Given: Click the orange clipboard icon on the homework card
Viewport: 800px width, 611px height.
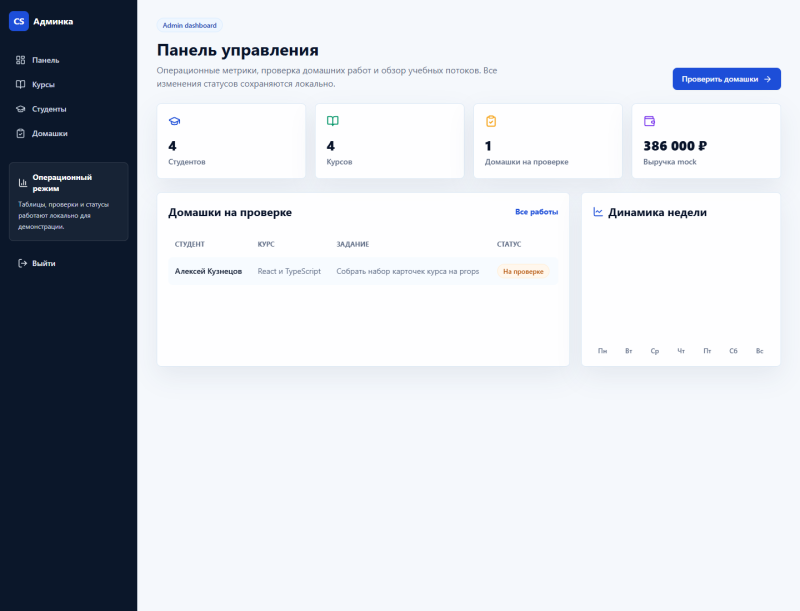Looking at the screenshot, I should pos(491,121).
